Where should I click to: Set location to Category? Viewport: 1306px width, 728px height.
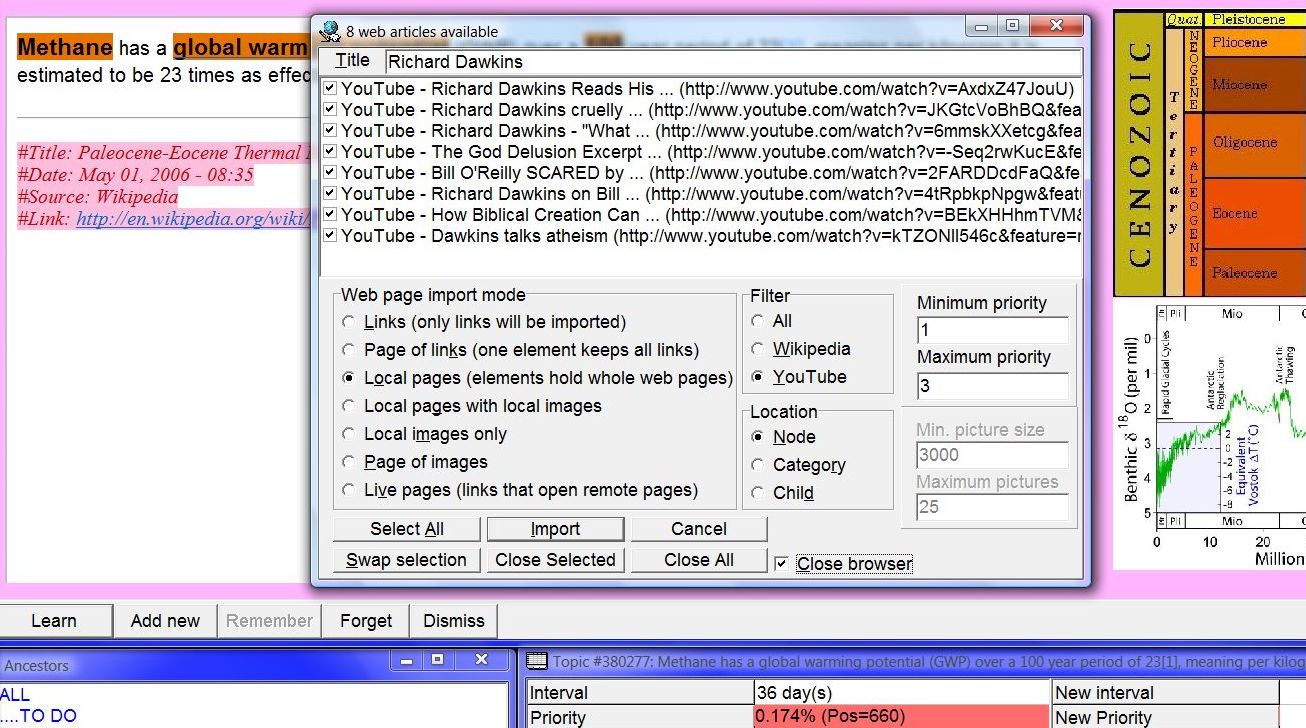pos(759,465)
